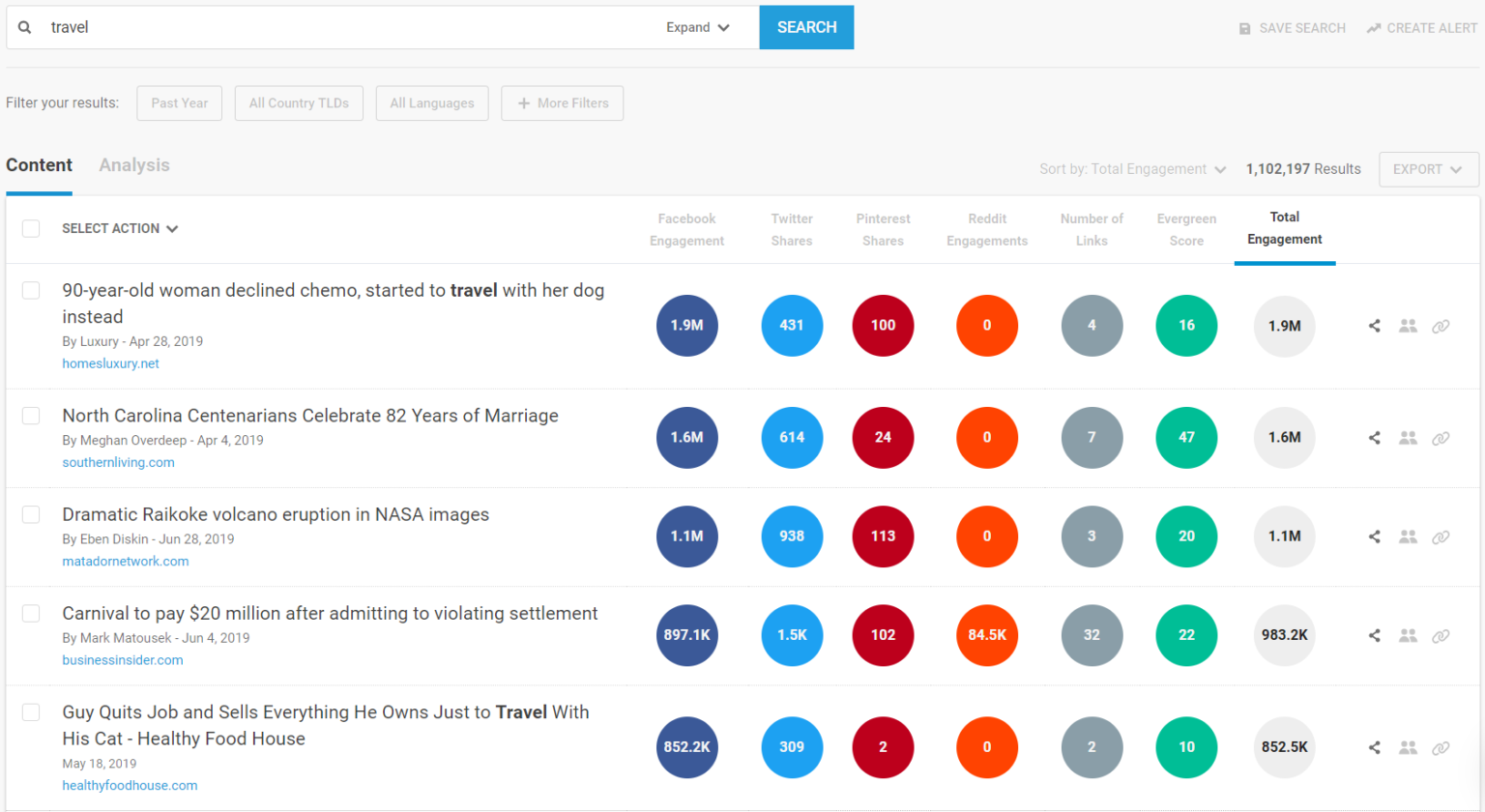Click into the search field containing travel
1485x812 pixels.
348,27
